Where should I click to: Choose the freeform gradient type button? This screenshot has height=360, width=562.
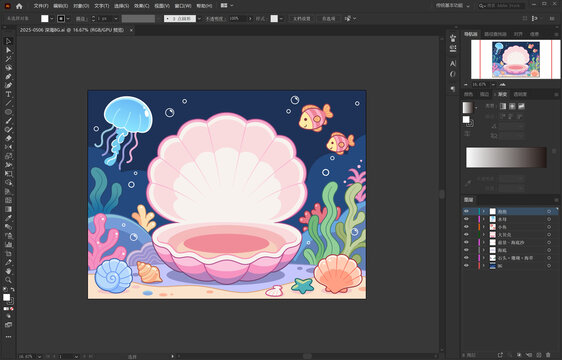[521, 106]
